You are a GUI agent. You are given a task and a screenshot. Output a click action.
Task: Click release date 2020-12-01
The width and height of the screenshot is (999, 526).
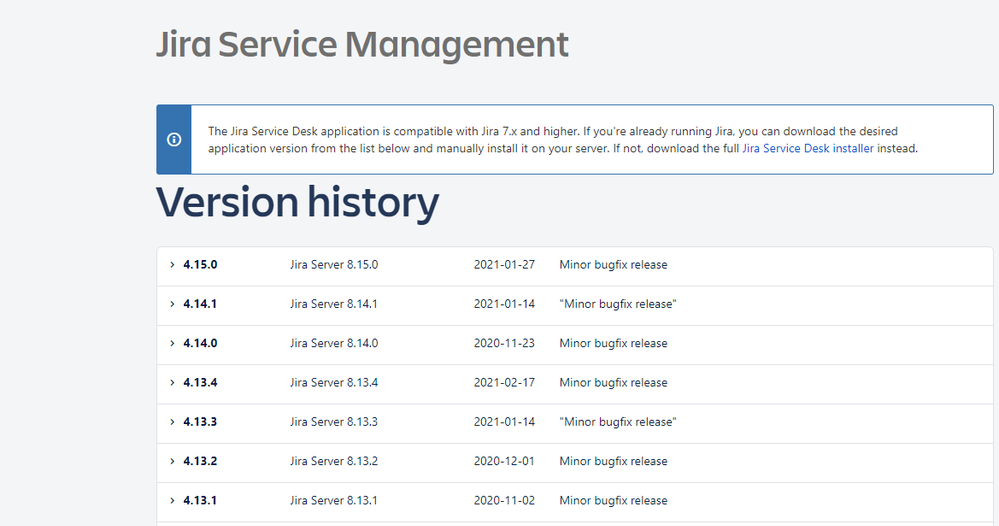point(504,461)
